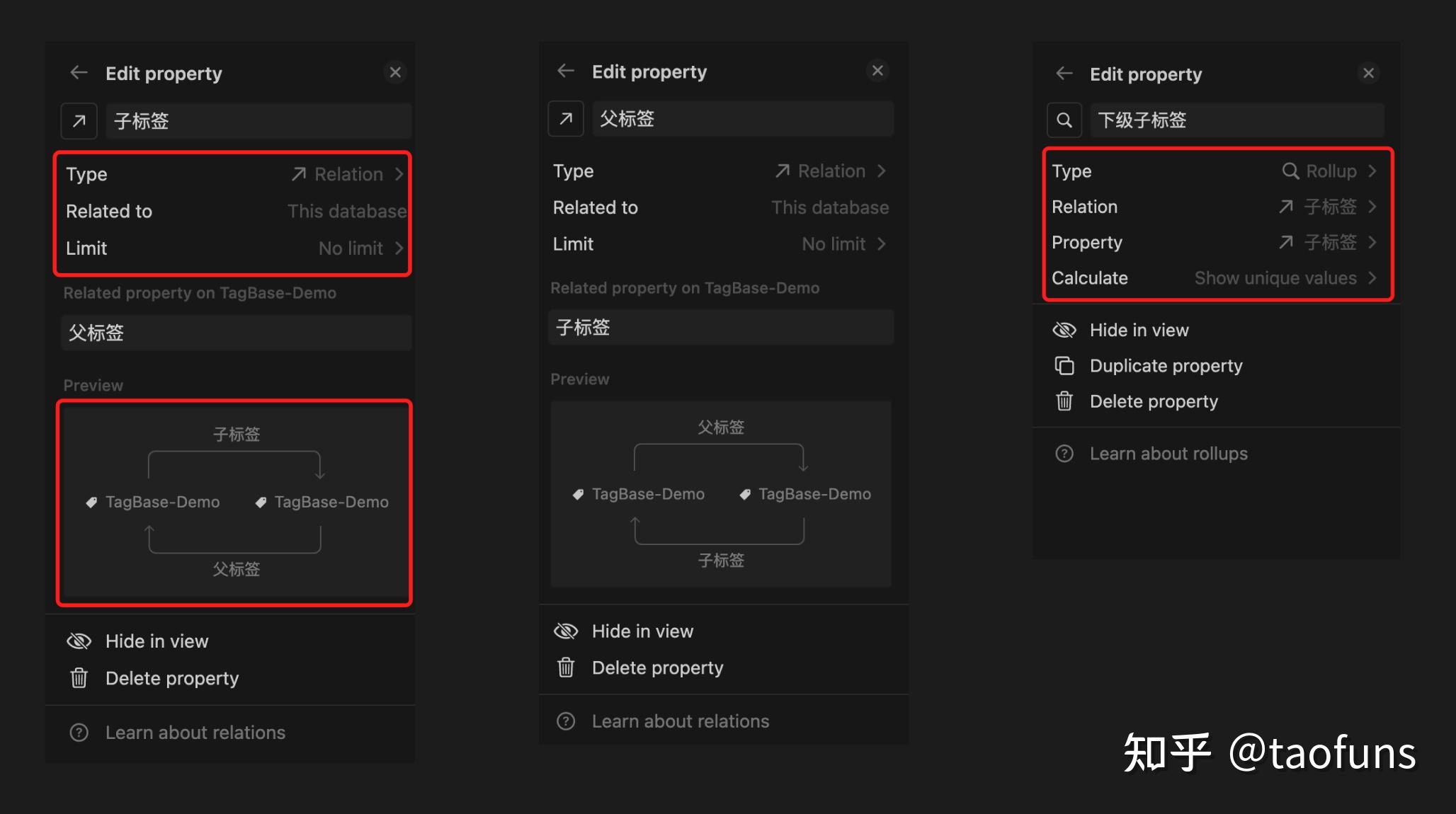Click the 下级子标签 property name field

coord(1236,120)
